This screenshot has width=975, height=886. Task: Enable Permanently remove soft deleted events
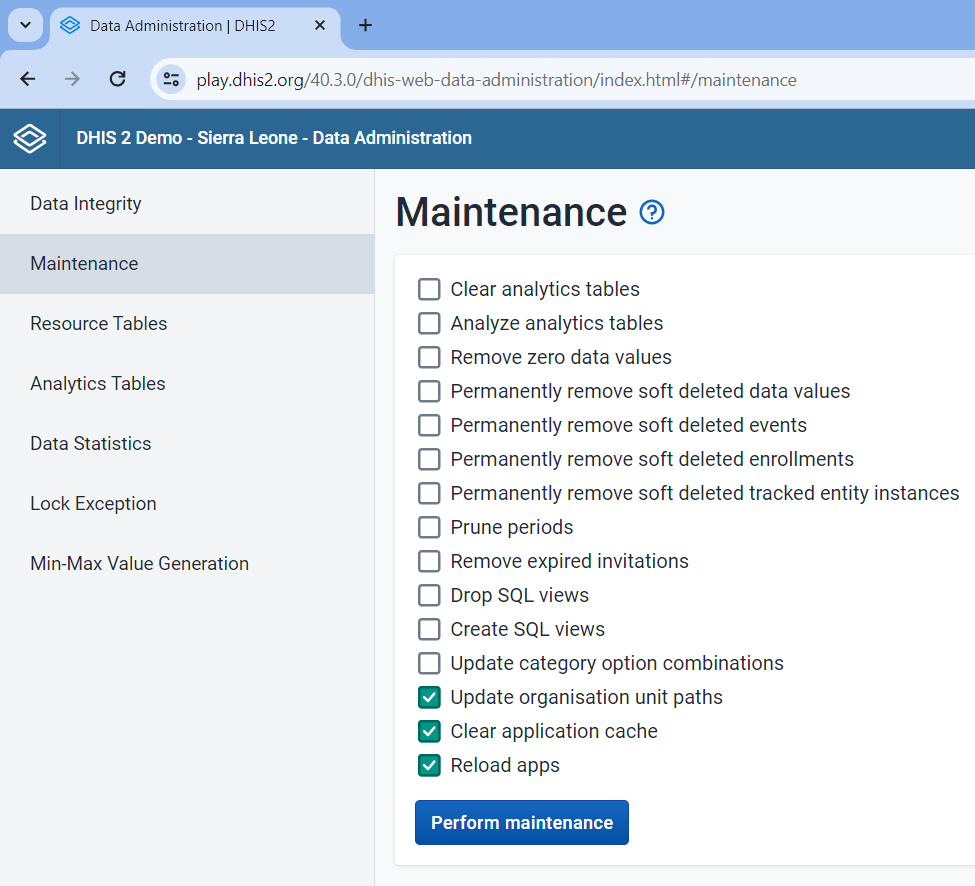(x=429, y=425)
